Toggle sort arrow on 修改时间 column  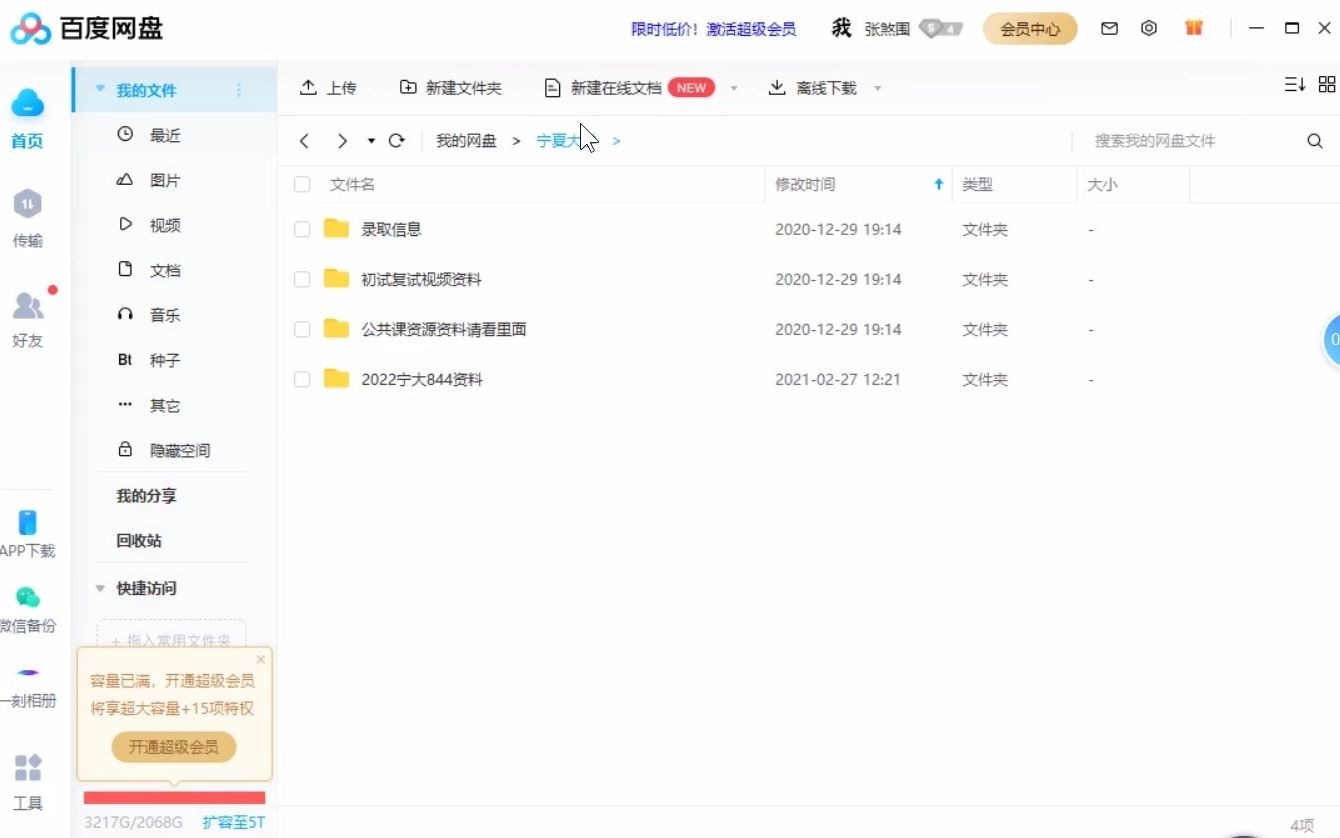(x=938, y=184)
